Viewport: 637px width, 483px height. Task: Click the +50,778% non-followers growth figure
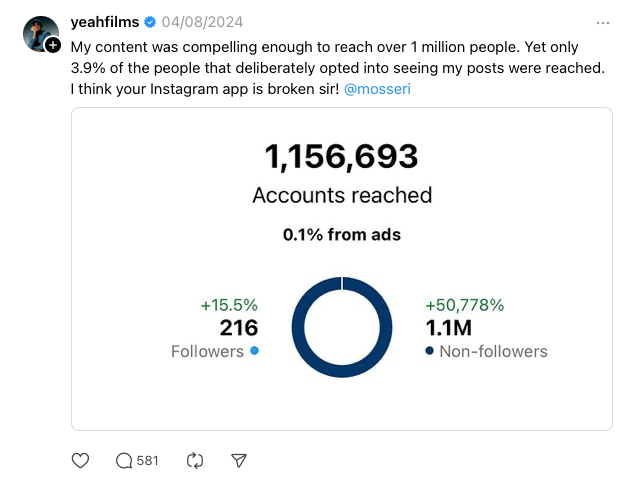[x=464, y=305]
